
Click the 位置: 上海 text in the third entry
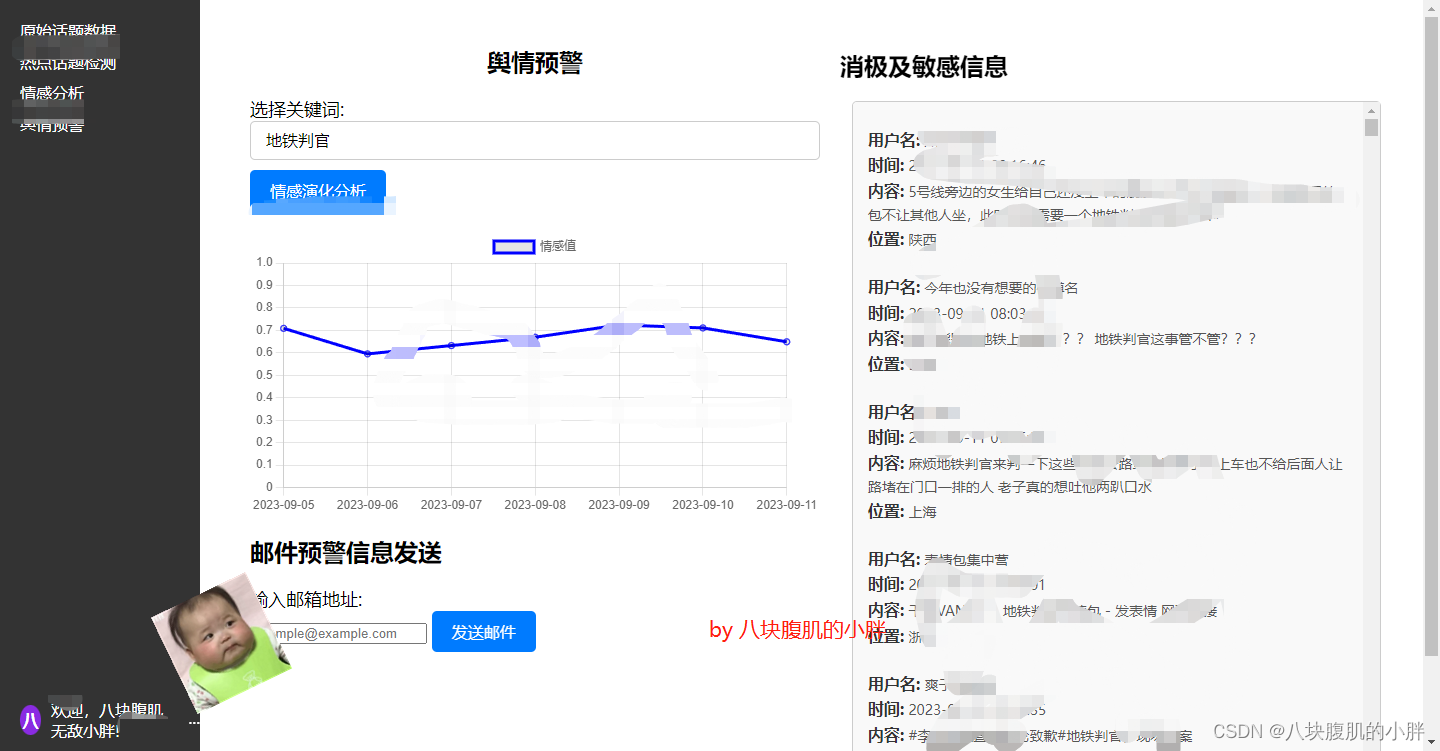coord(902,511)
